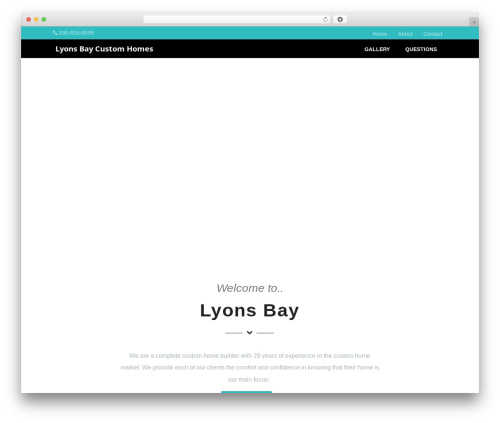Click the phone icon beside 330-815-0059
This screenshot has height=423, width=500.
coord(55,33)
